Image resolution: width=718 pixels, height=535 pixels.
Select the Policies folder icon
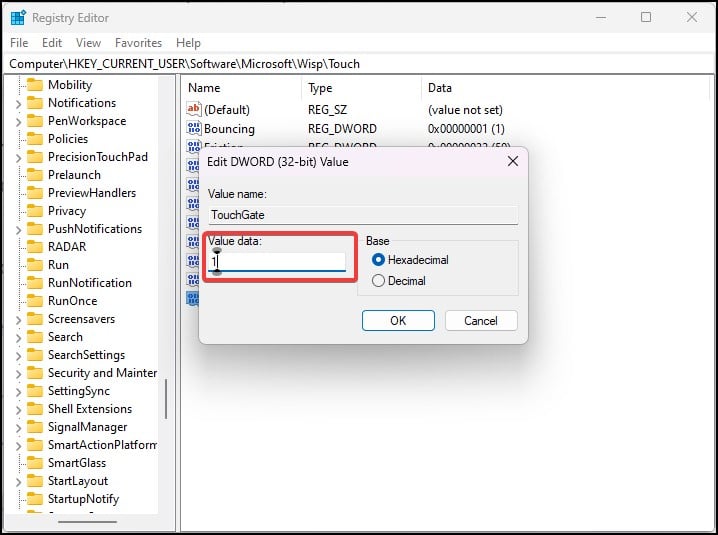pos(35,139)
